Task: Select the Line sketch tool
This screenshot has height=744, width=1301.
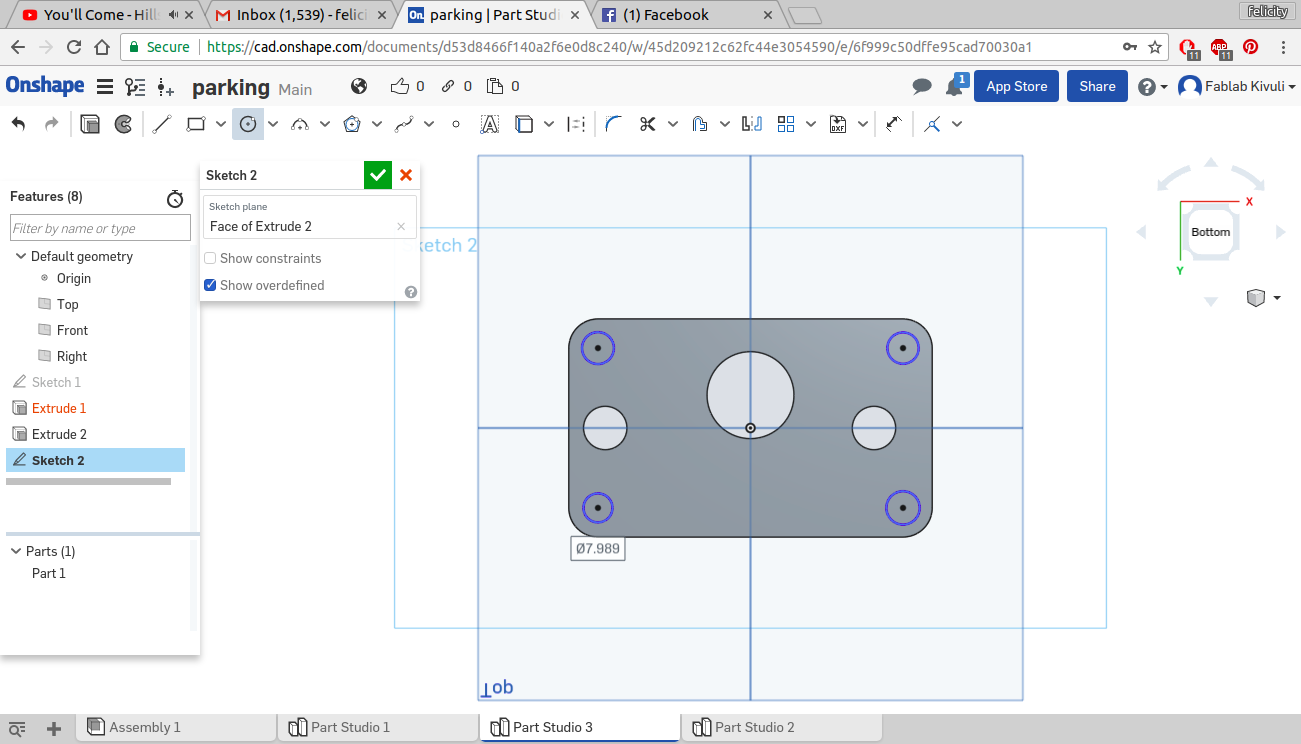Action: [162, 124]
